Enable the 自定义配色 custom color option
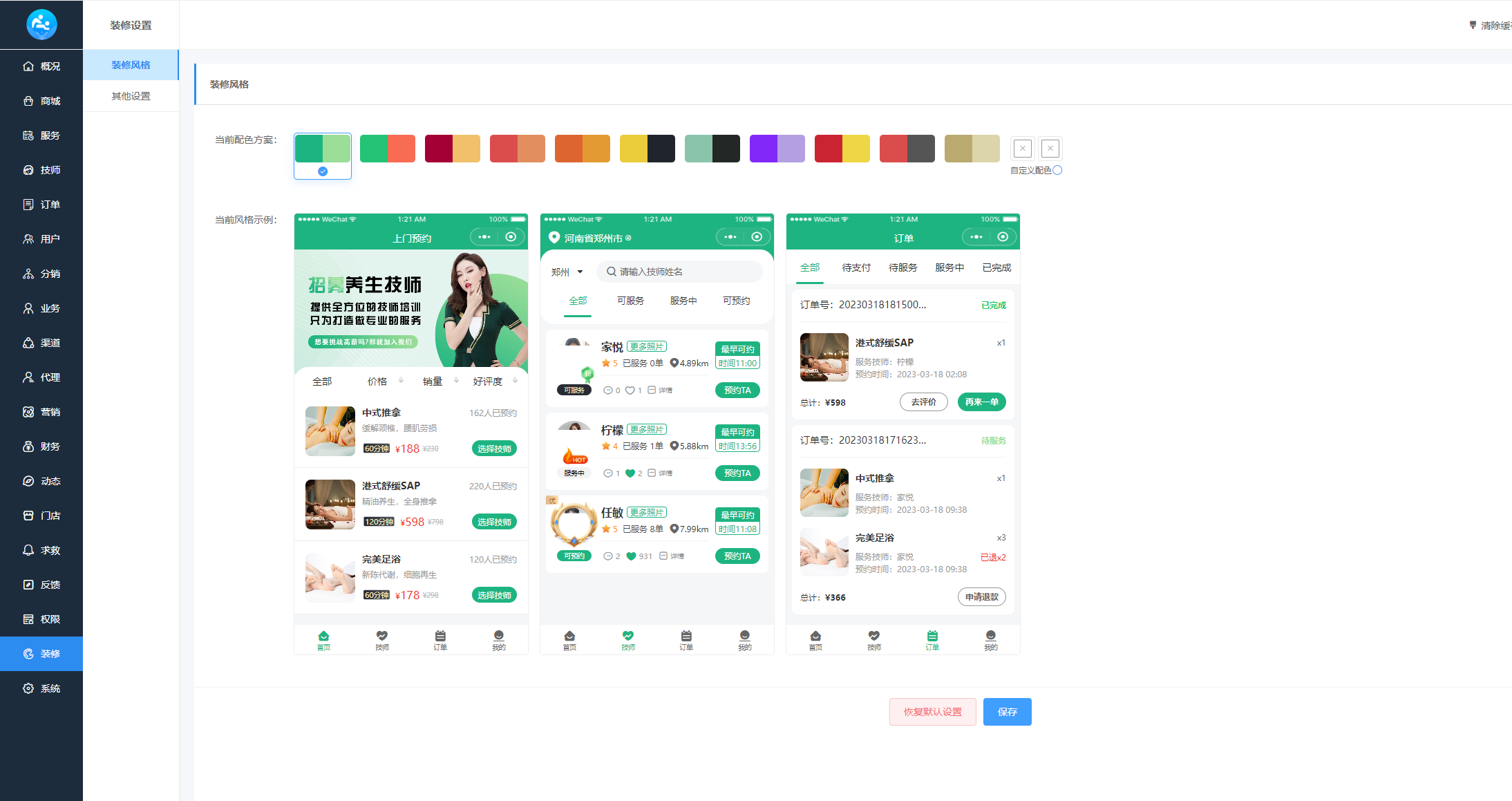Screen dimensions: 1512x801 1057,170
